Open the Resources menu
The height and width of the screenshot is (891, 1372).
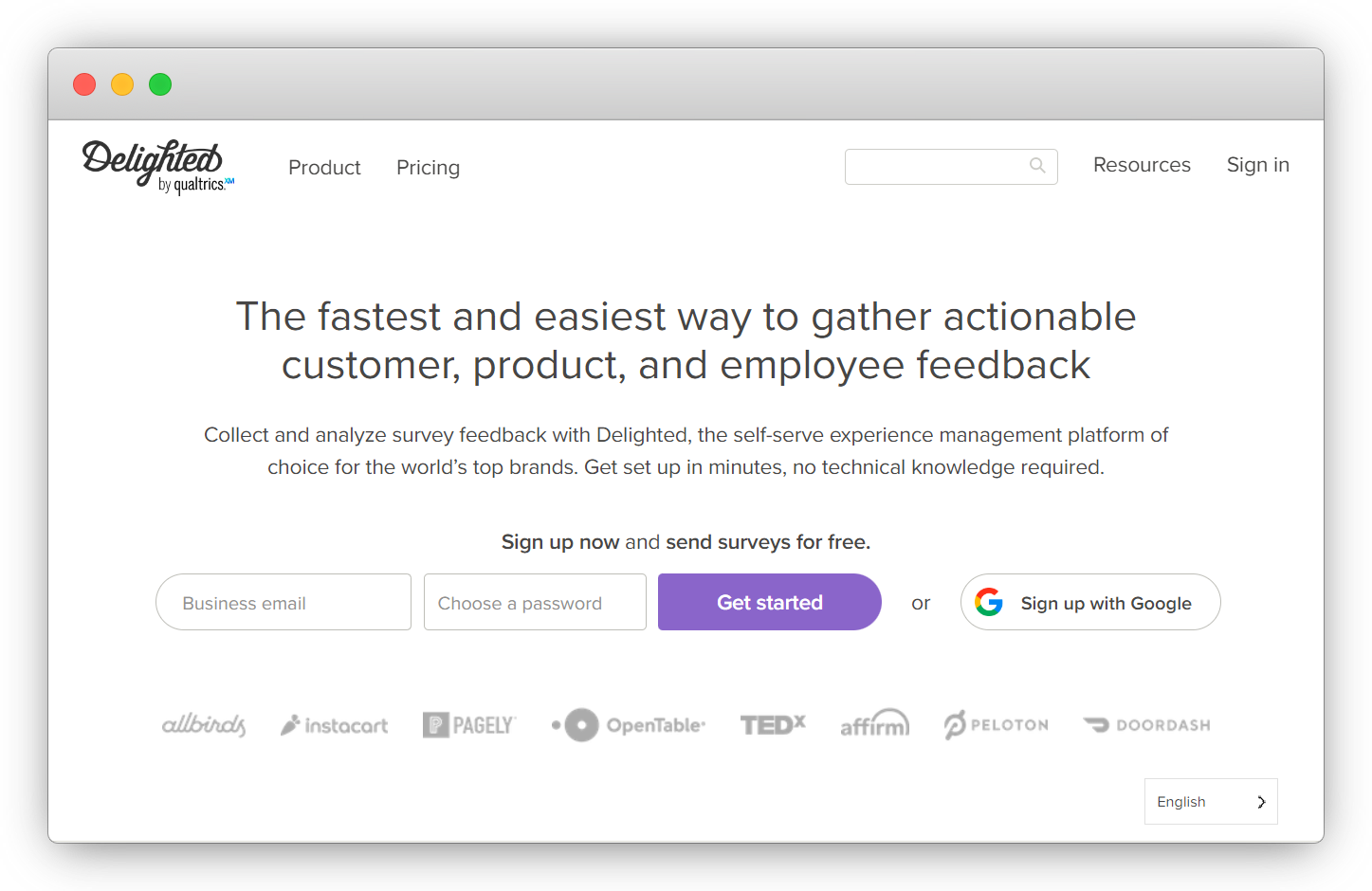tap(1142, 165)
